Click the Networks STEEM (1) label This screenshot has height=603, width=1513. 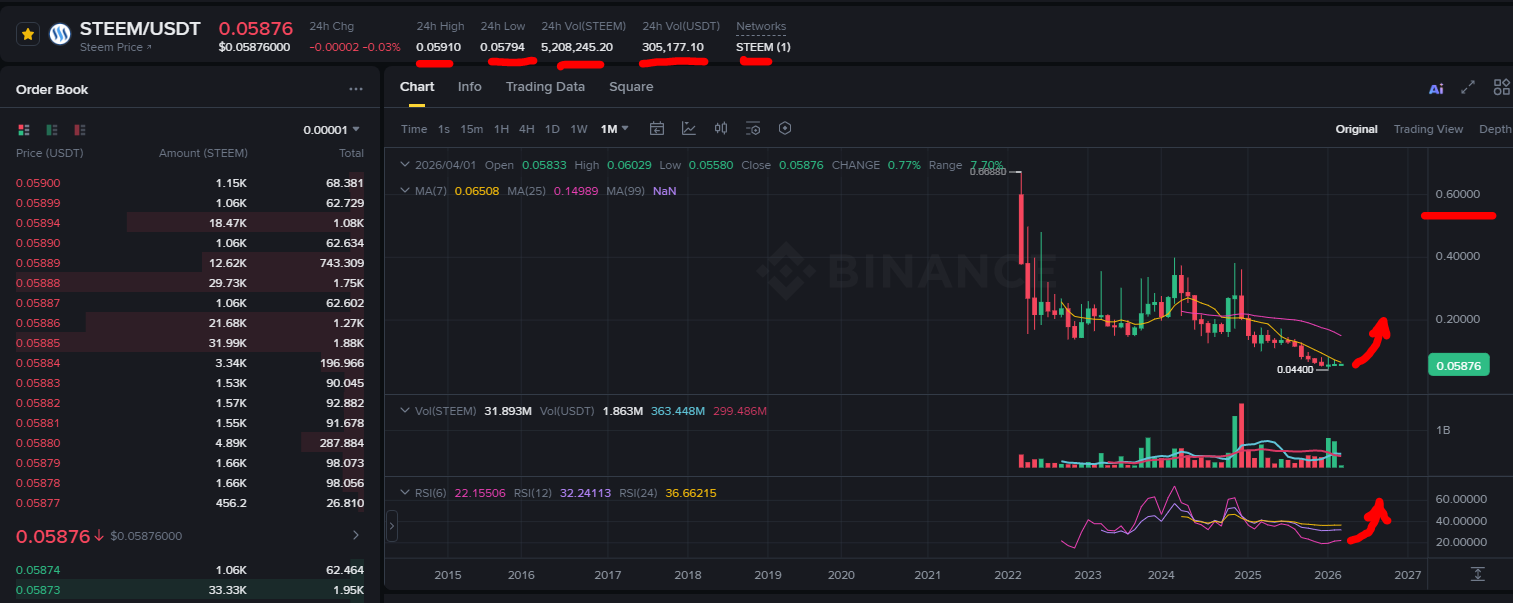tap(763, 47)
